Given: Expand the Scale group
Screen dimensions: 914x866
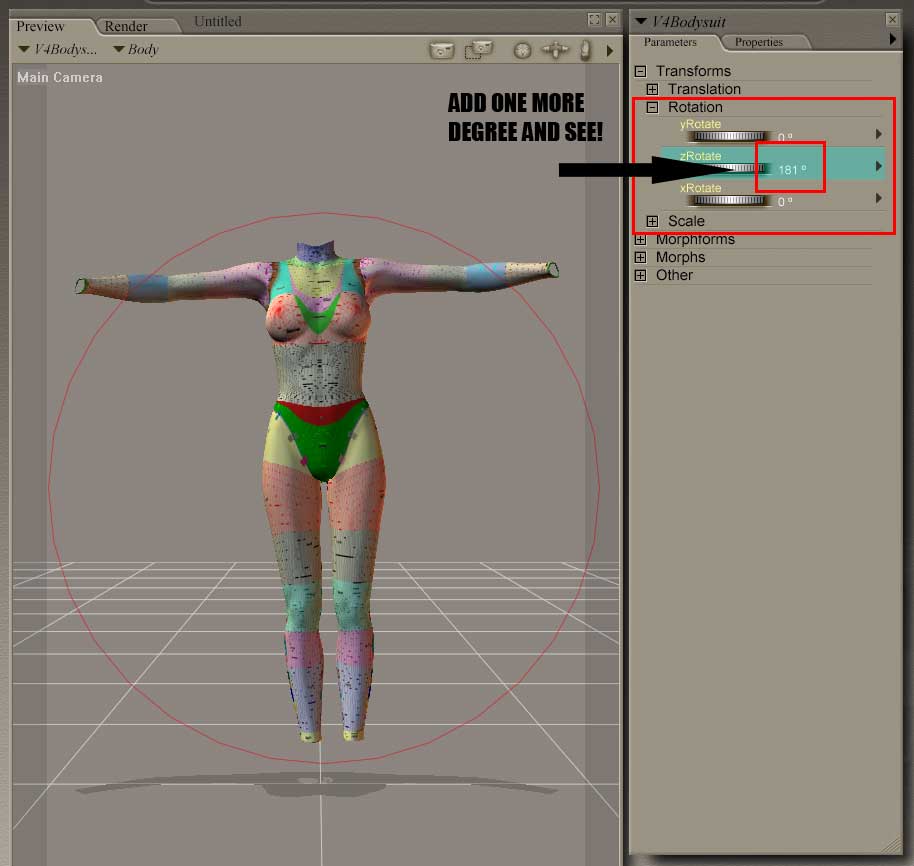Looking at the screenshot, I should pyautogui.click(x=653, y=221).
